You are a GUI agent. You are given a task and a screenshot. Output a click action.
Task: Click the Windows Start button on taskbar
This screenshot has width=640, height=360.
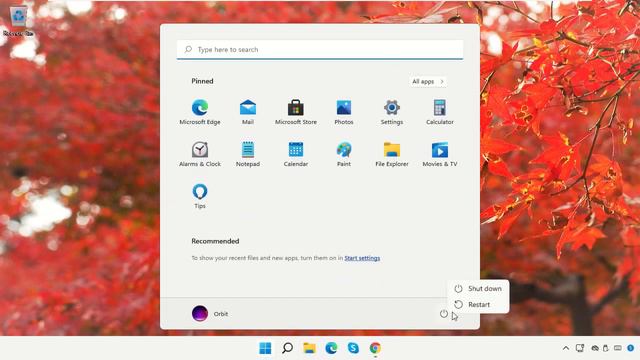pyautogui.click(x=265, y=348)
